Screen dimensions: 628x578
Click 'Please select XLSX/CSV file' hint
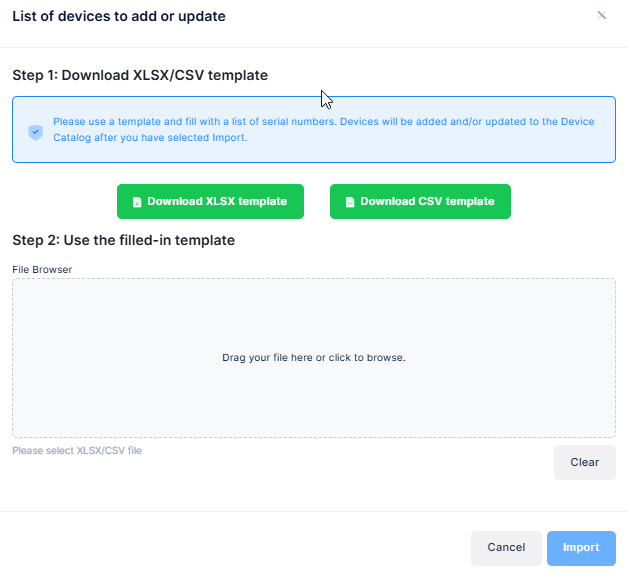tap(77, 451)
